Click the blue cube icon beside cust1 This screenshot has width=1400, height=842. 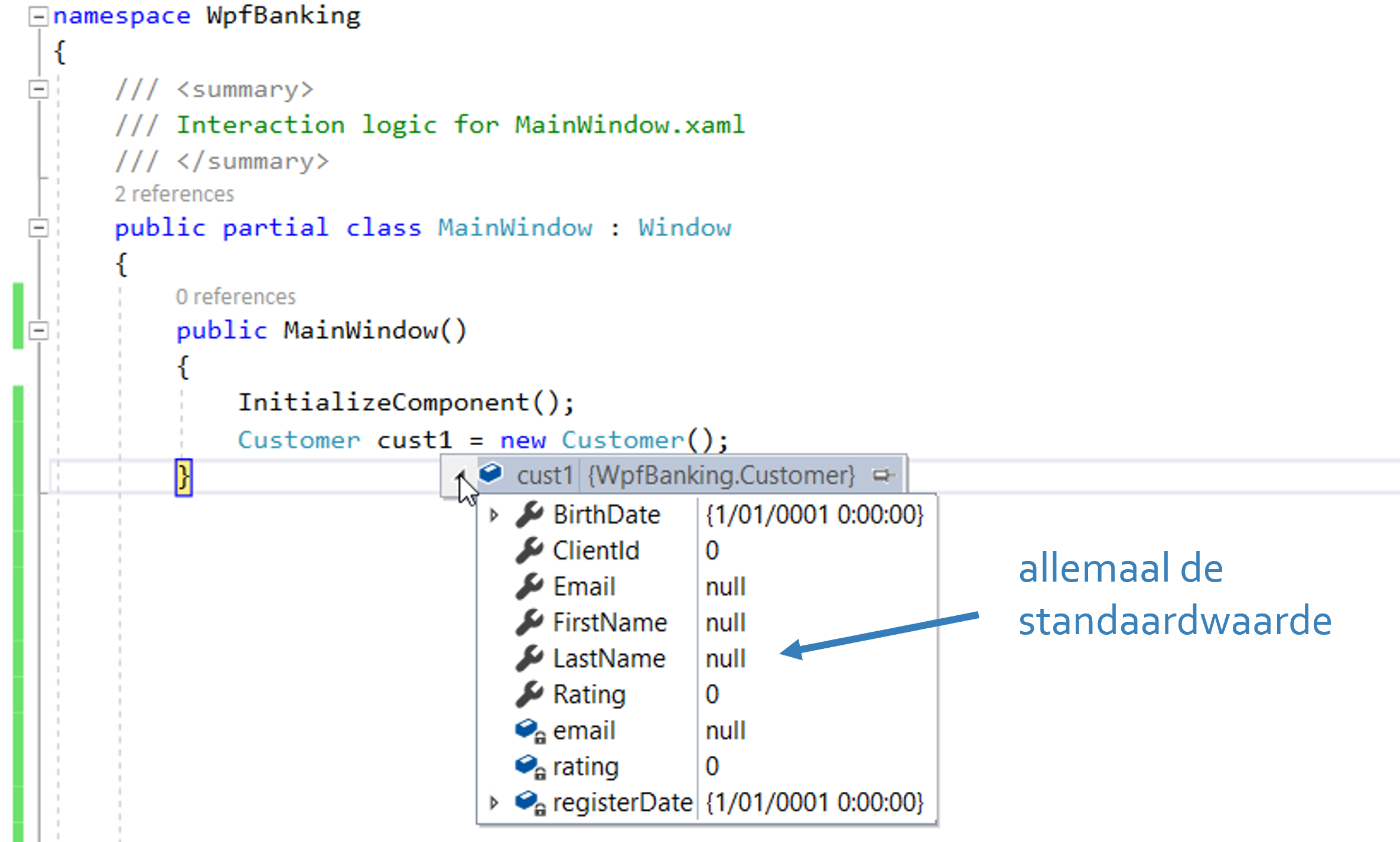(490, 474)
